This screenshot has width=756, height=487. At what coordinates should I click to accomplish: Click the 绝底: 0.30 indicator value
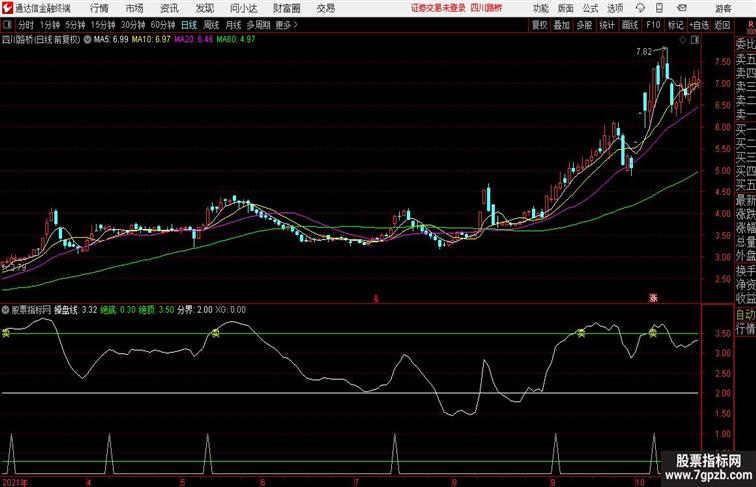click(118, 310)
